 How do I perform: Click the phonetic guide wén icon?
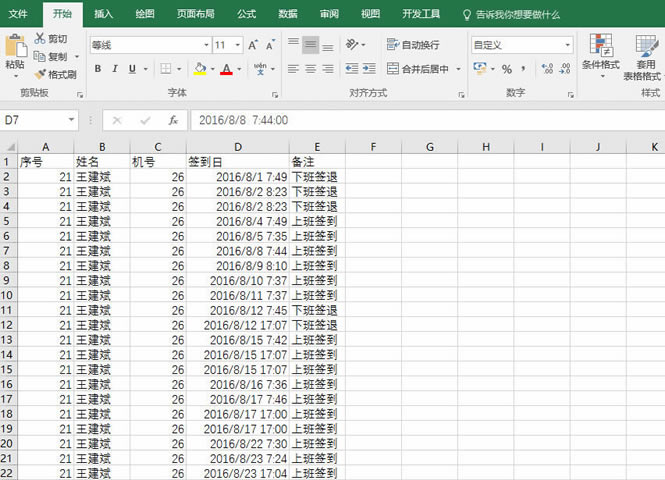click(x=260, y=69)
